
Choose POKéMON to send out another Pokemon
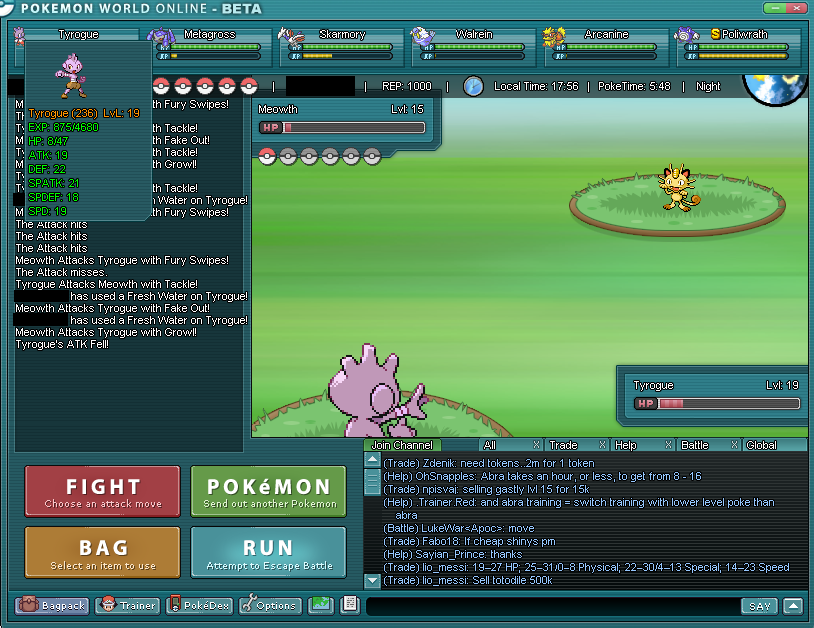(x=268, y=492)
